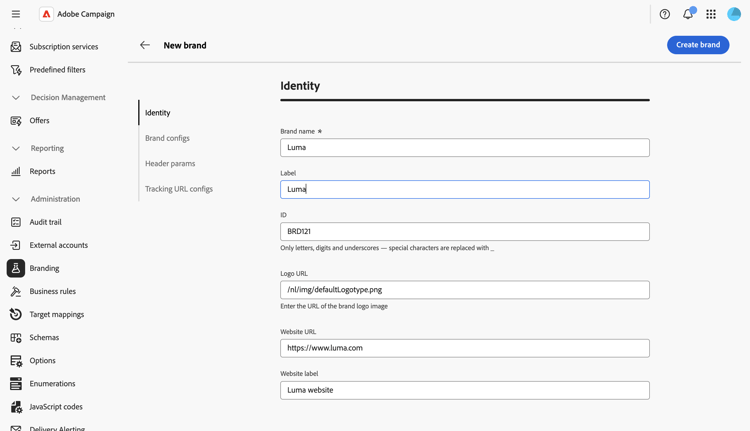Click the Schemas icon
750x431 pixels.
16,338
